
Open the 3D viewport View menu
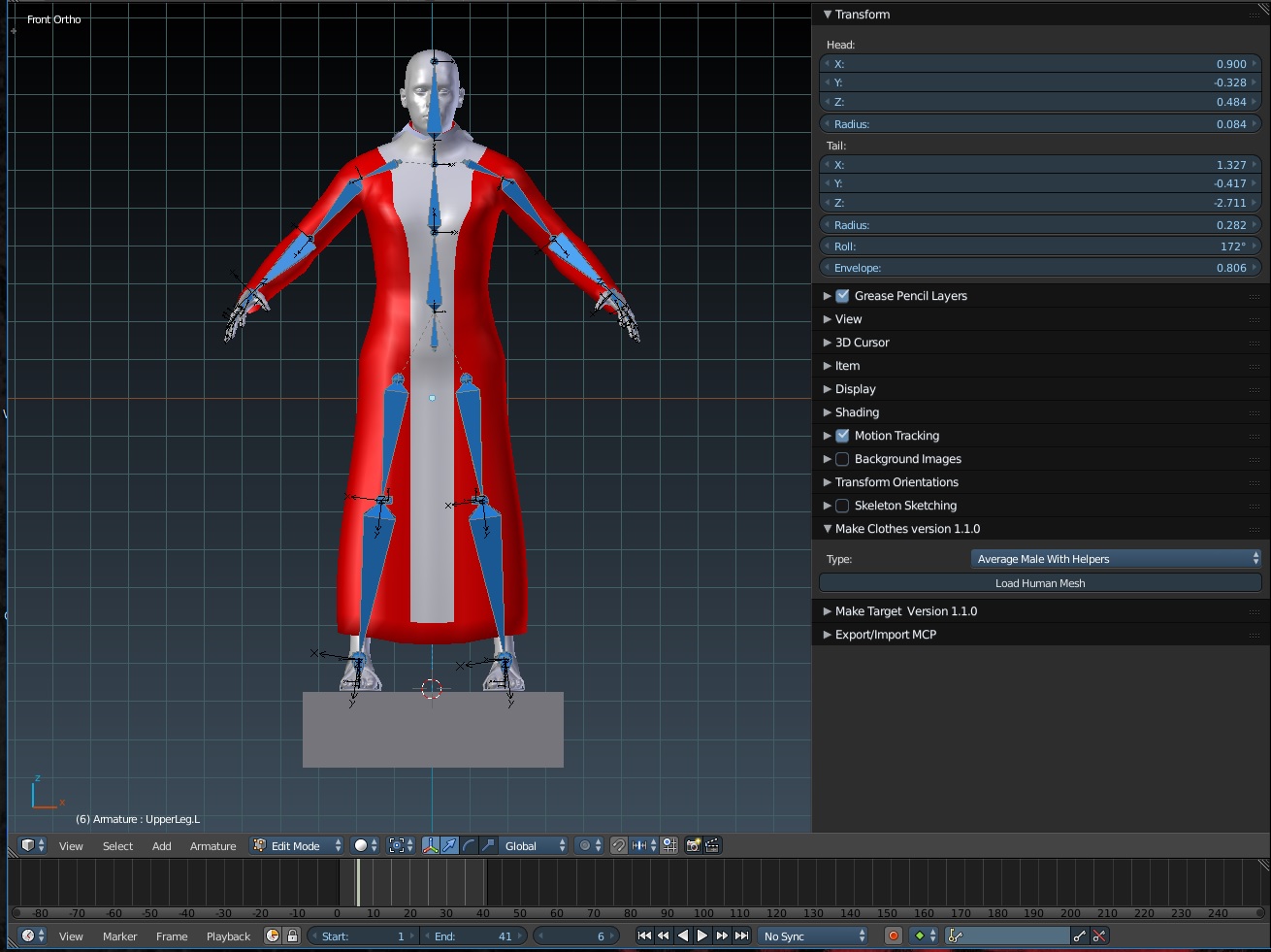pyautogui.click(x=71, y=846)
